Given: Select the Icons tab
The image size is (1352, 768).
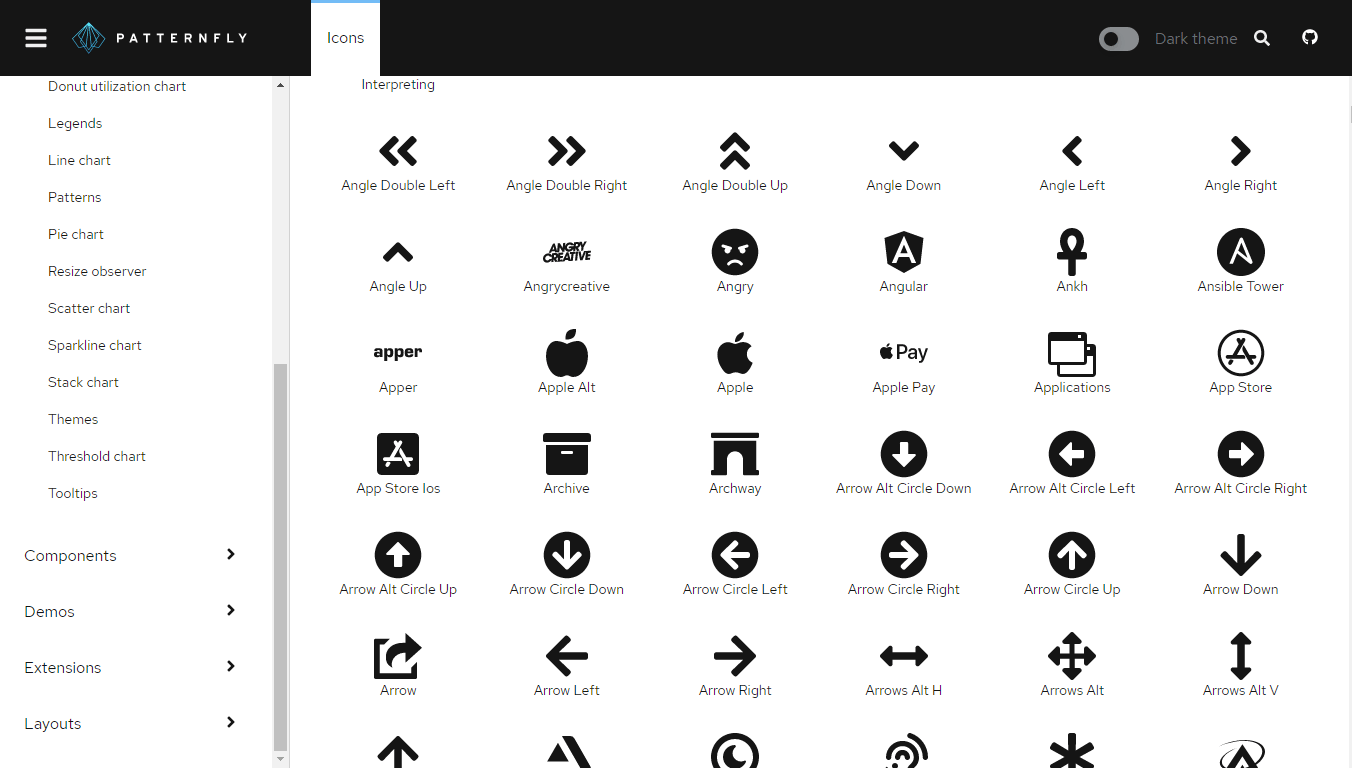Looking at the screenshot, I should pyautogui.click(x=345, y=38).
